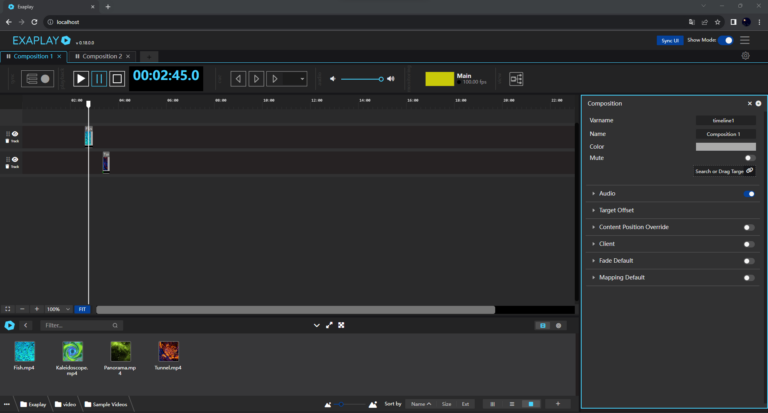Click the speaker icon right of volume slider
The image size is (768, 413).
point(391,78)
